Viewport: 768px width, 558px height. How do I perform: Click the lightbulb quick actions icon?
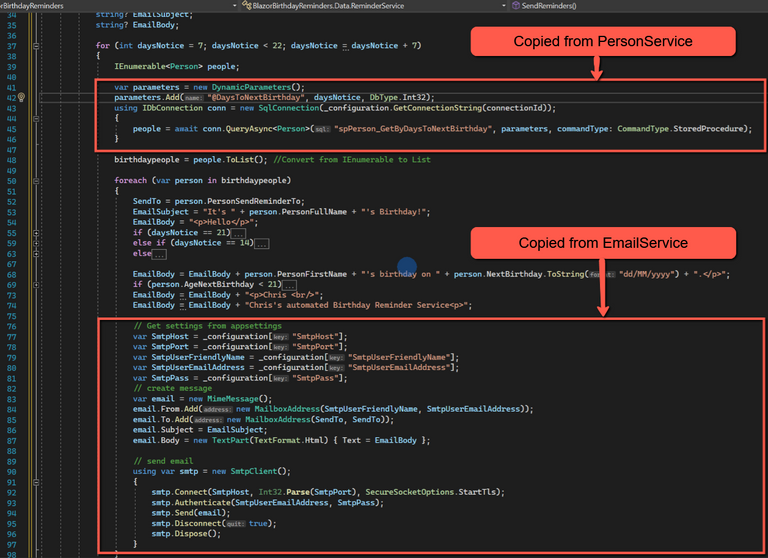tap(21, 98)
